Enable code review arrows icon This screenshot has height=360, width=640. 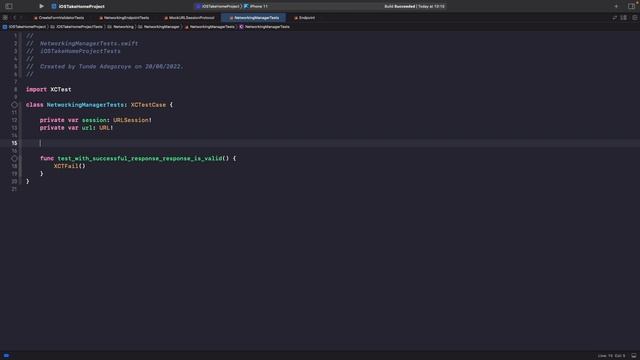(614, 18)
